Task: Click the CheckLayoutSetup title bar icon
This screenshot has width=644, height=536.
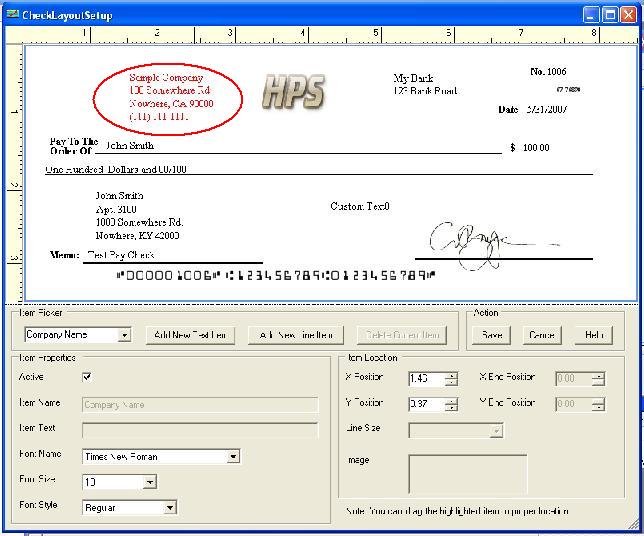Action: click(x=10, y=15)
